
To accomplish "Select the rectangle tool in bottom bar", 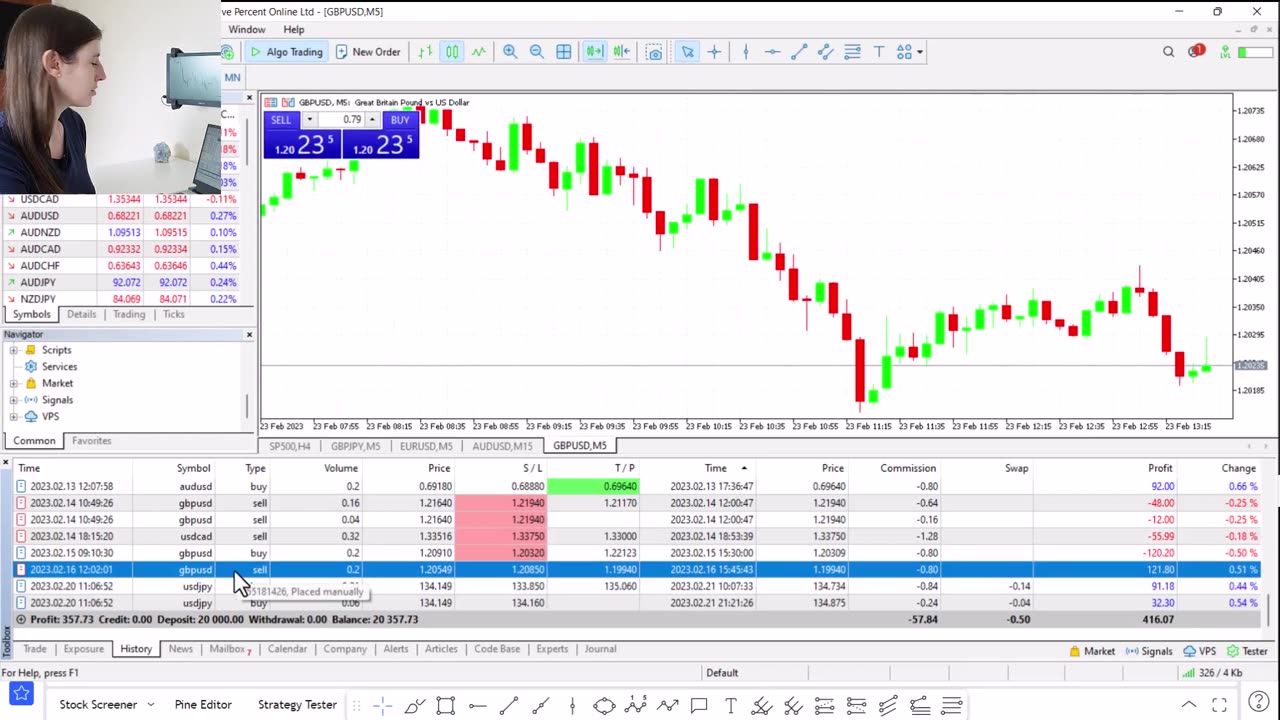I will pos(446,706).
